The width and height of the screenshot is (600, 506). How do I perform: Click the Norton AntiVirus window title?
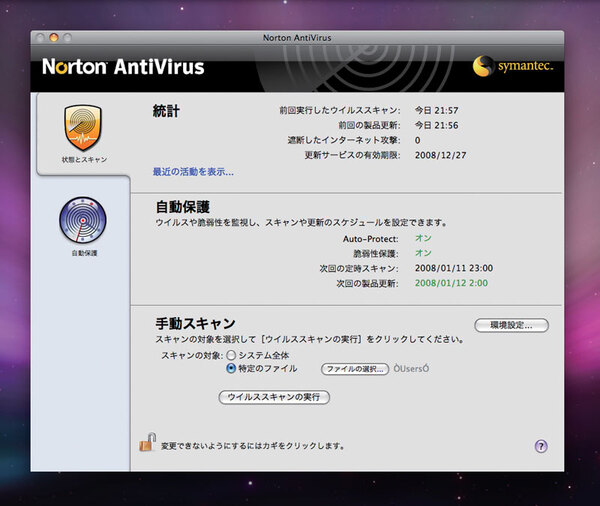click(297, 38)
